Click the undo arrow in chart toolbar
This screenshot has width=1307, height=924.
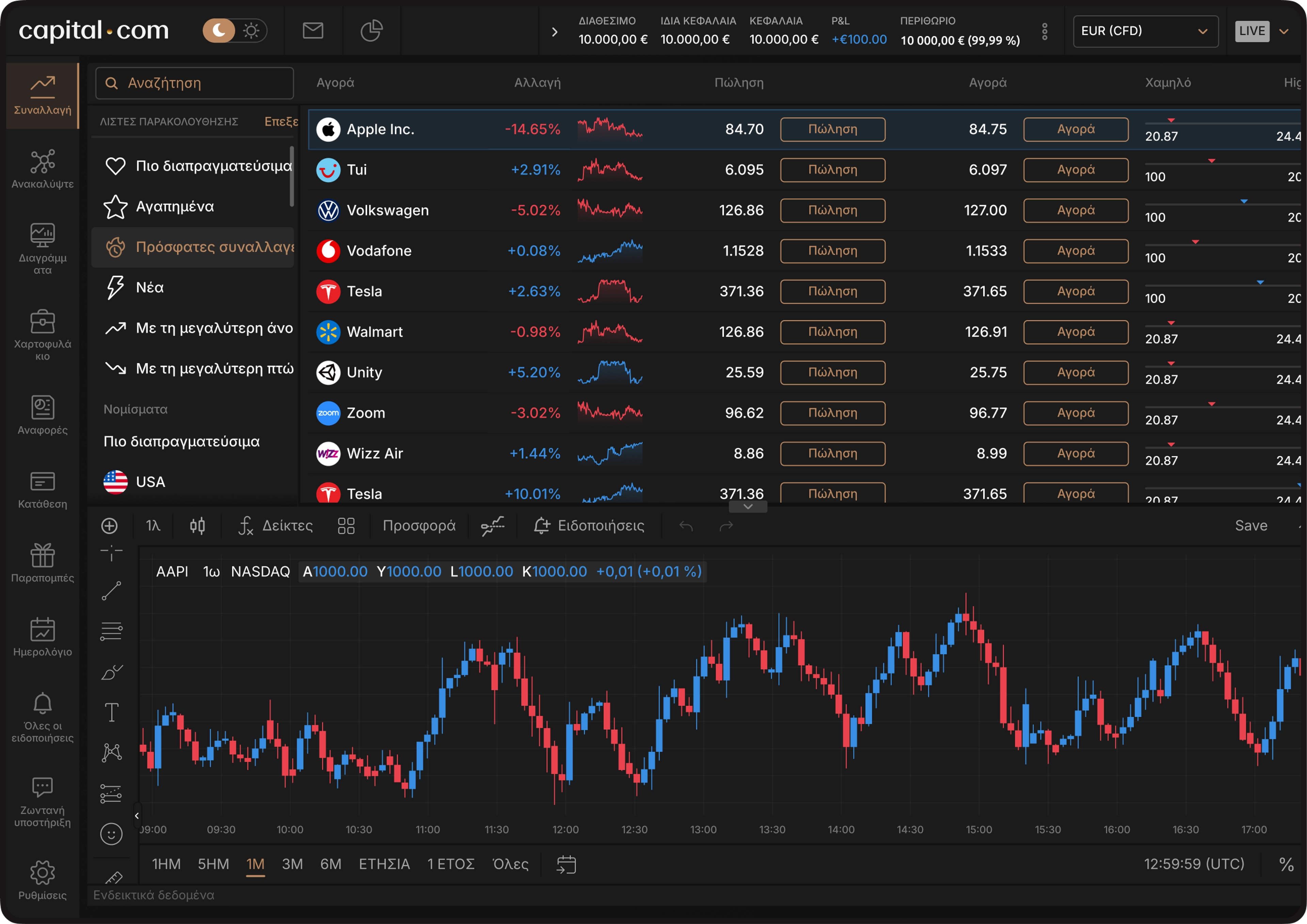[x=686, y=526]
